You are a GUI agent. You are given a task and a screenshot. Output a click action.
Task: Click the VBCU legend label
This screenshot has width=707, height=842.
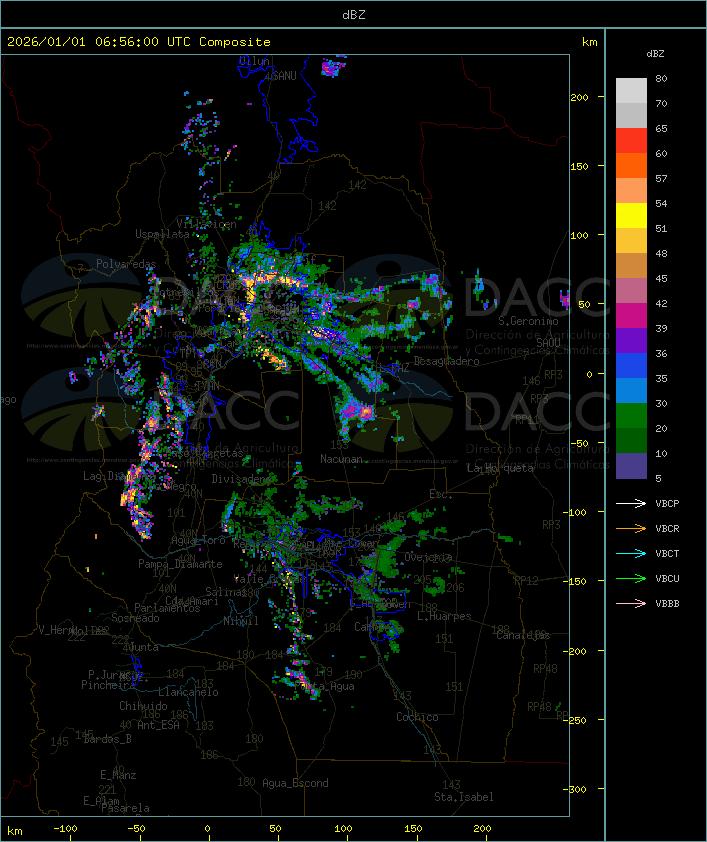coord(667,578)
